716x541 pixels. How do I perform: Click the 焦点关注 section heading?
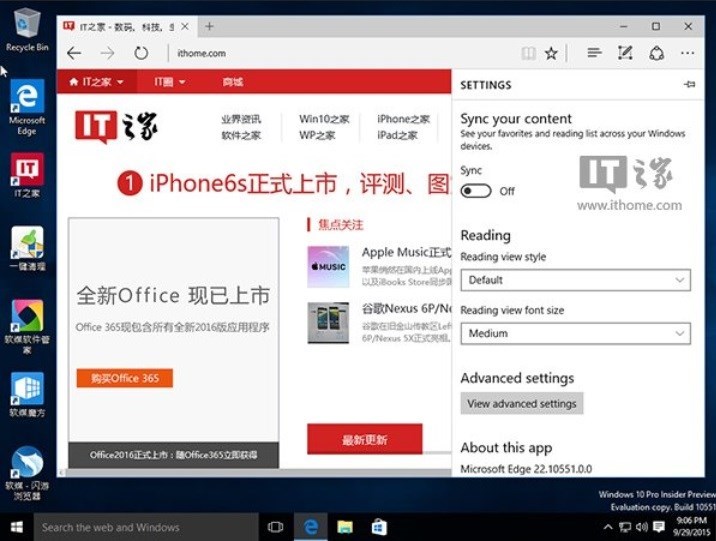(341, 225)
